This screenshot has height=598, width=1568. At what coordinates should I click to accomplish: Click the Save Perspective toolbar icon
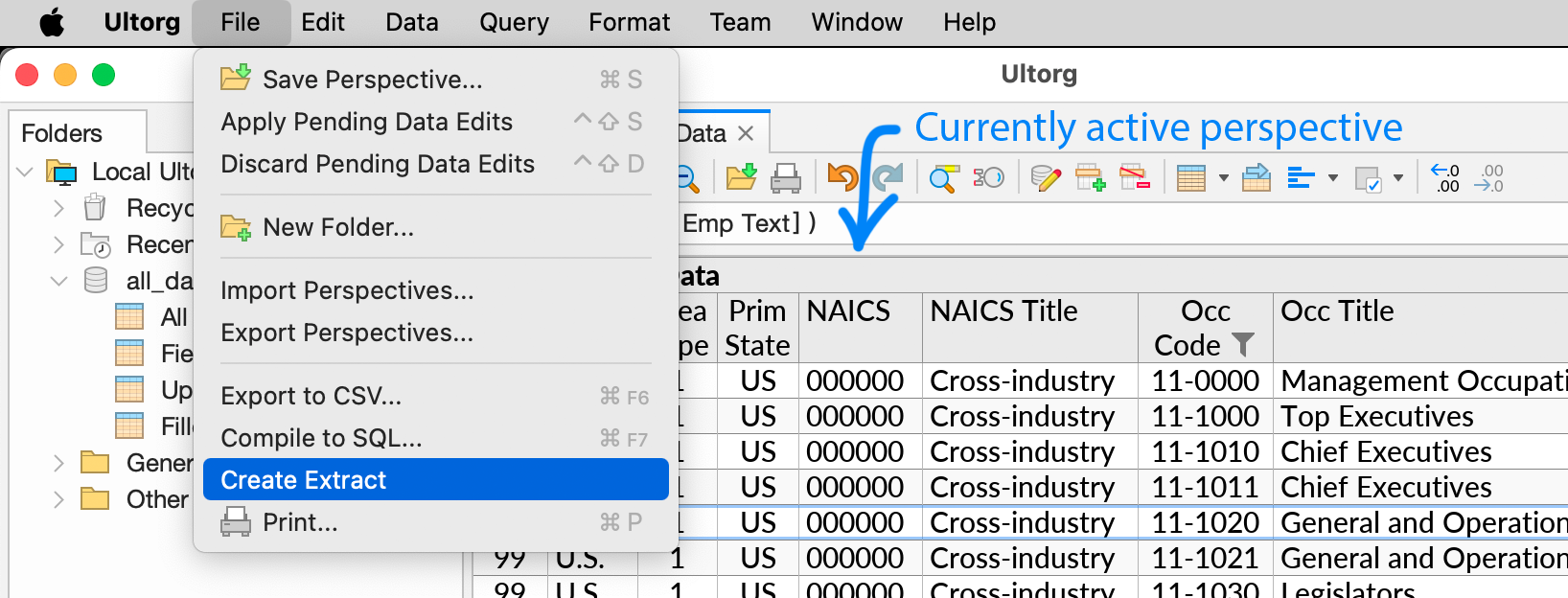point(741,177)
